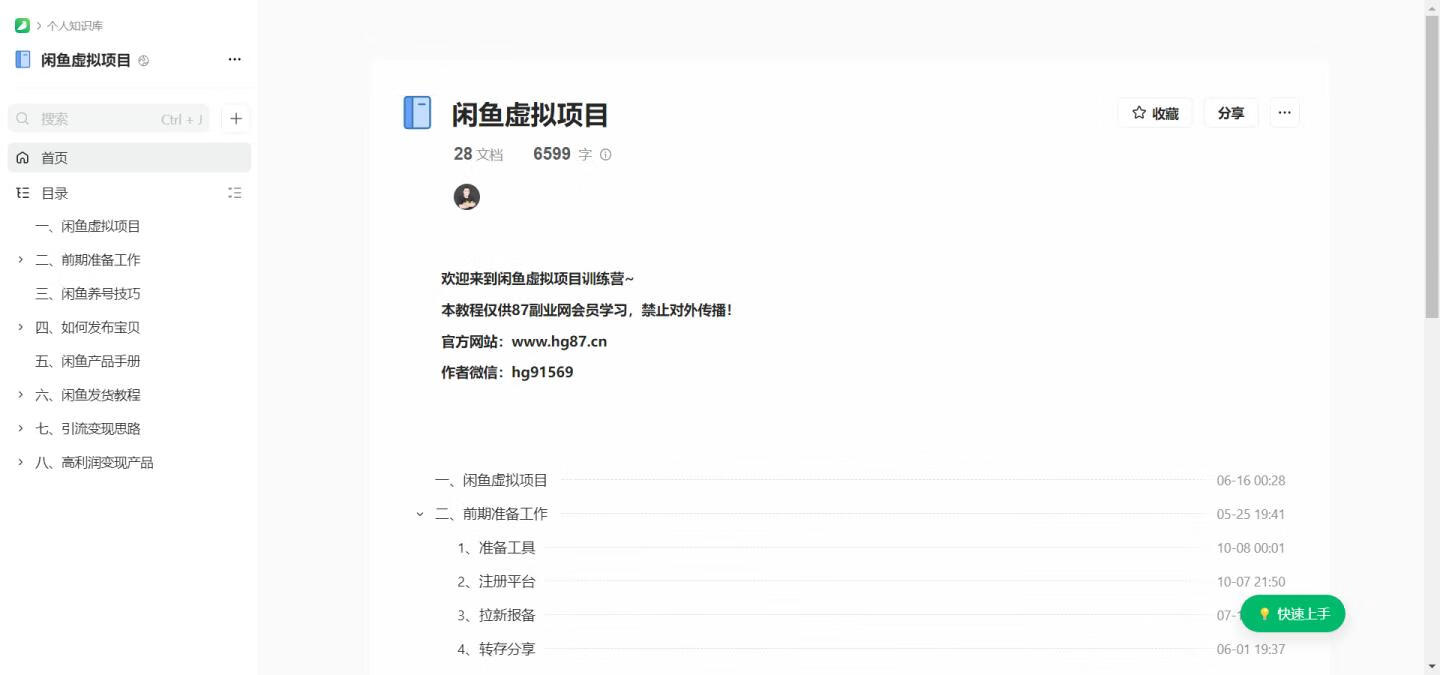This screenshot has width=1440, height=675.
Task: Open sidebar item 二、前期准备工作
Action: point(88,260)
